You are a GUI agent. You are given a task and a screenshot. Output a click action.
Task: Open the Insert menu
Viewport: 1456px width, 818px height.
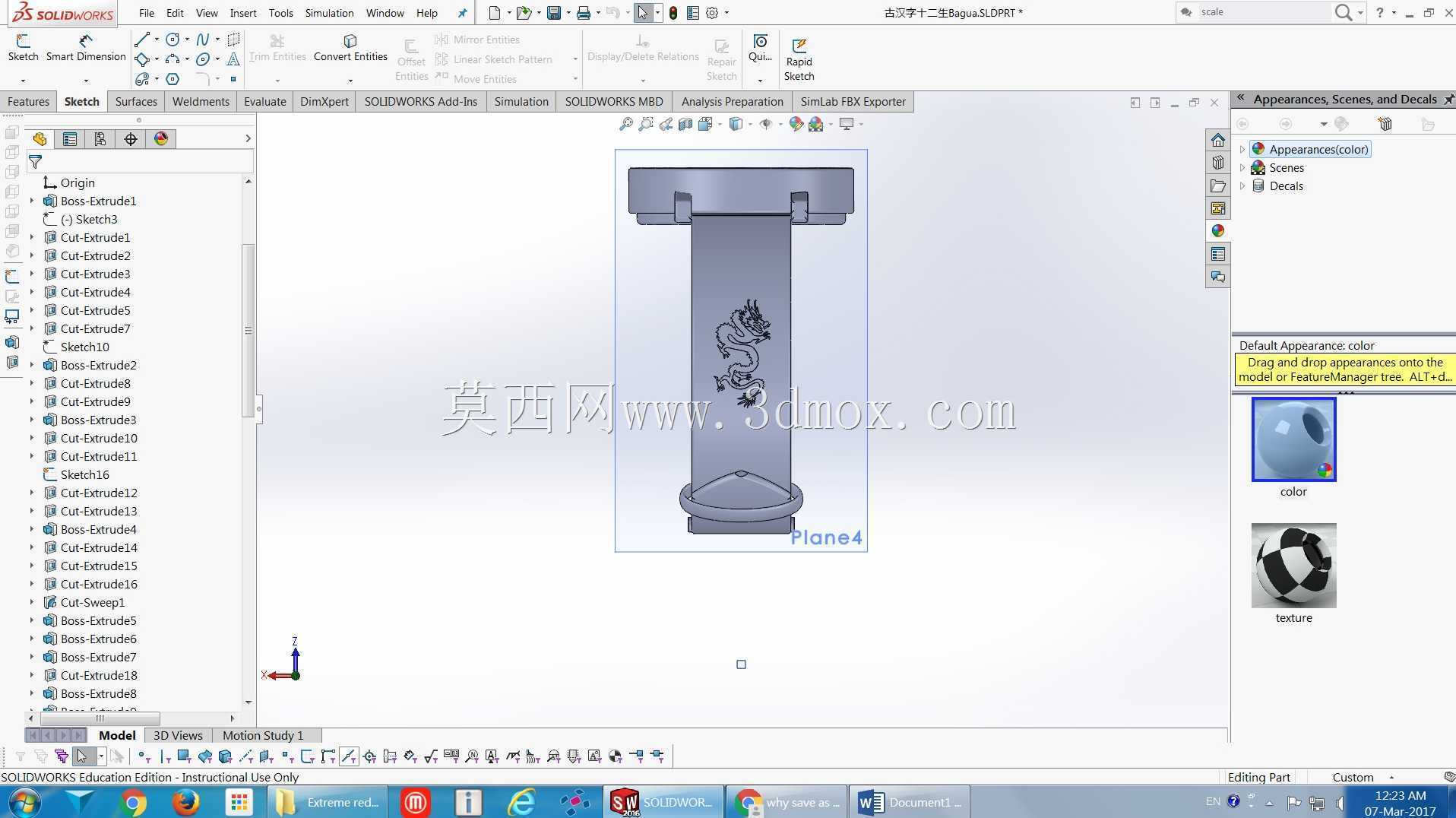[243, 13]
